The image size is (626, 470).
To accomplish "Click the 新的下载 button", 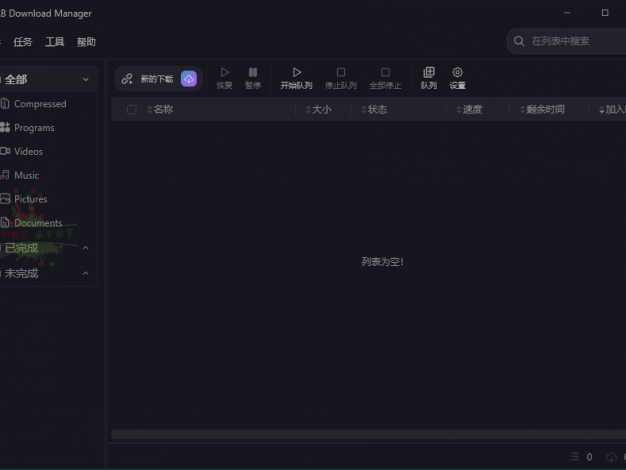I will coord(158,79).
